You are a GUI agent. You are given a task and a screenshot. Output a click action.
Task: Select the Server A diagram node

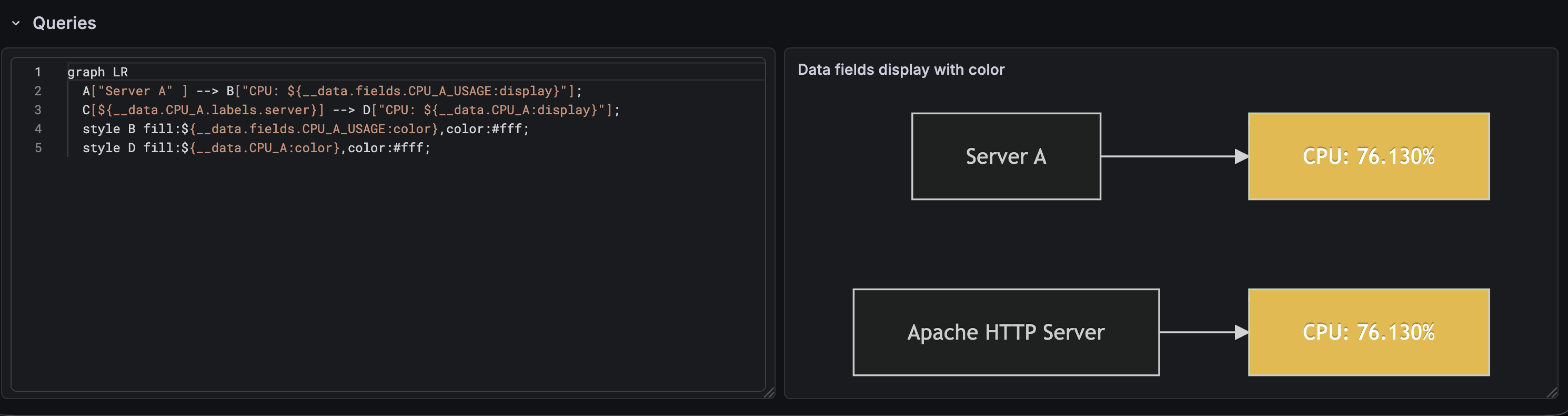[1006, 156]
